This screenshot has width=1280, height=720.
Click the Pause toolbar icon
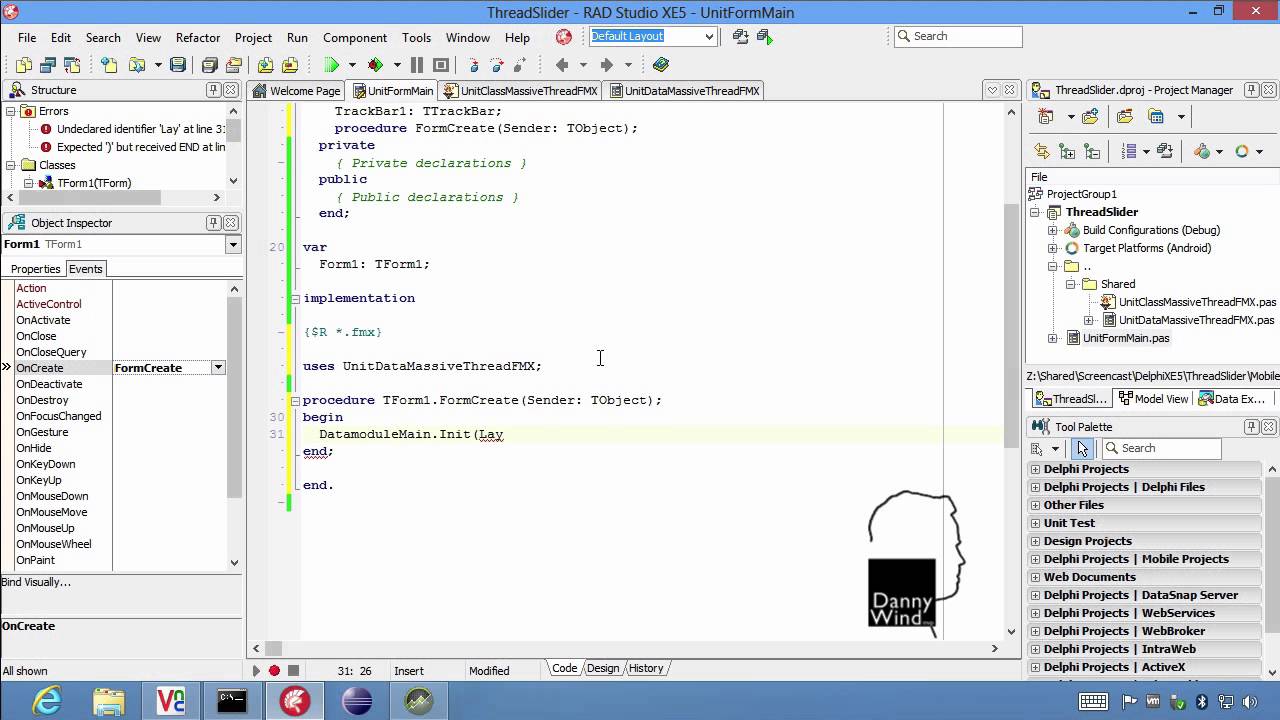pyautogui.click(x=417, y=65)
